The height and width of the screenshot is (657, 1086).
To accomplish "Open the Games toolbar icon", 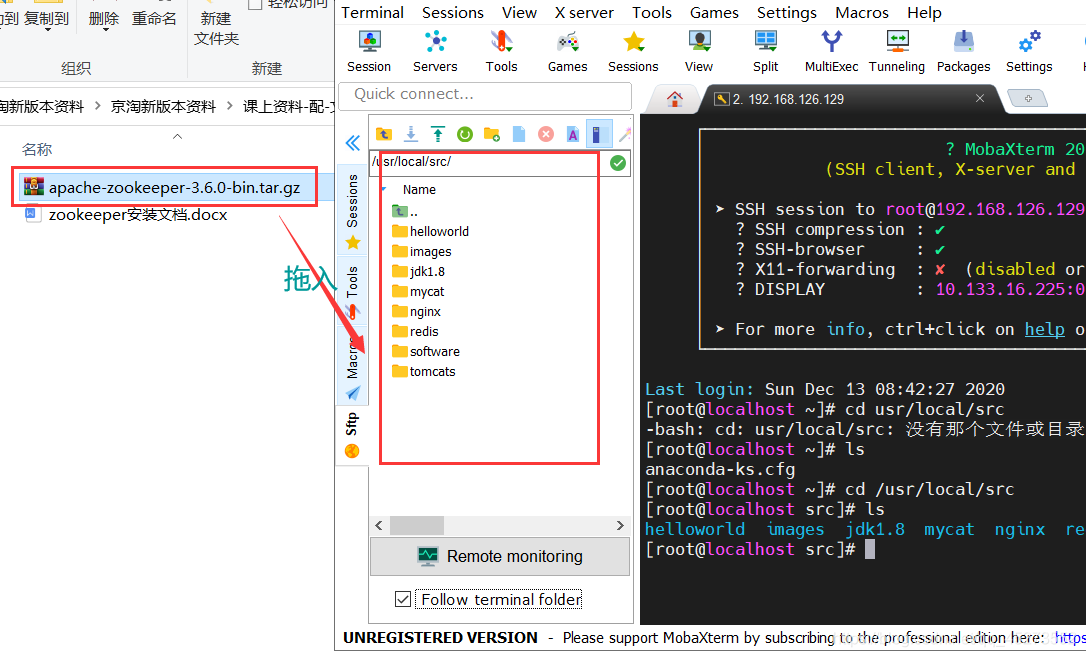I will coord(567,51).
